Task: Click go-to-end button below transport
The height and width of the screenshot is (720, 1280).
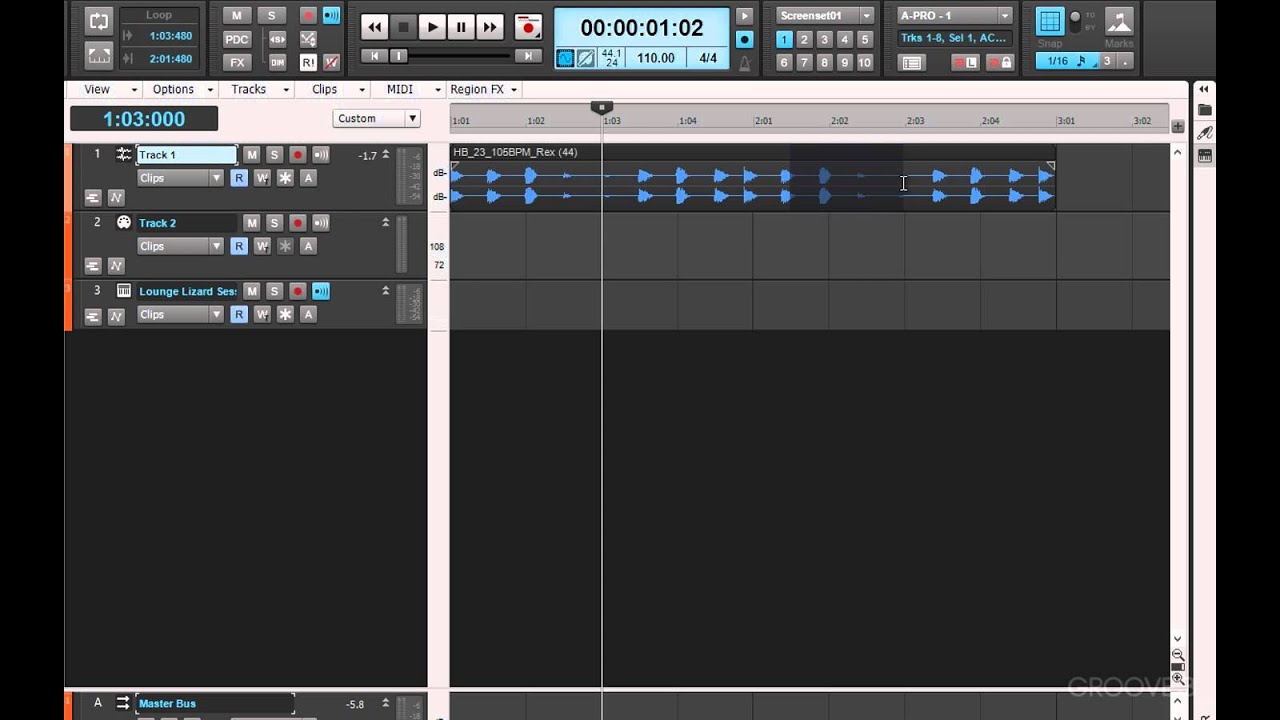Action: point(528,56)
